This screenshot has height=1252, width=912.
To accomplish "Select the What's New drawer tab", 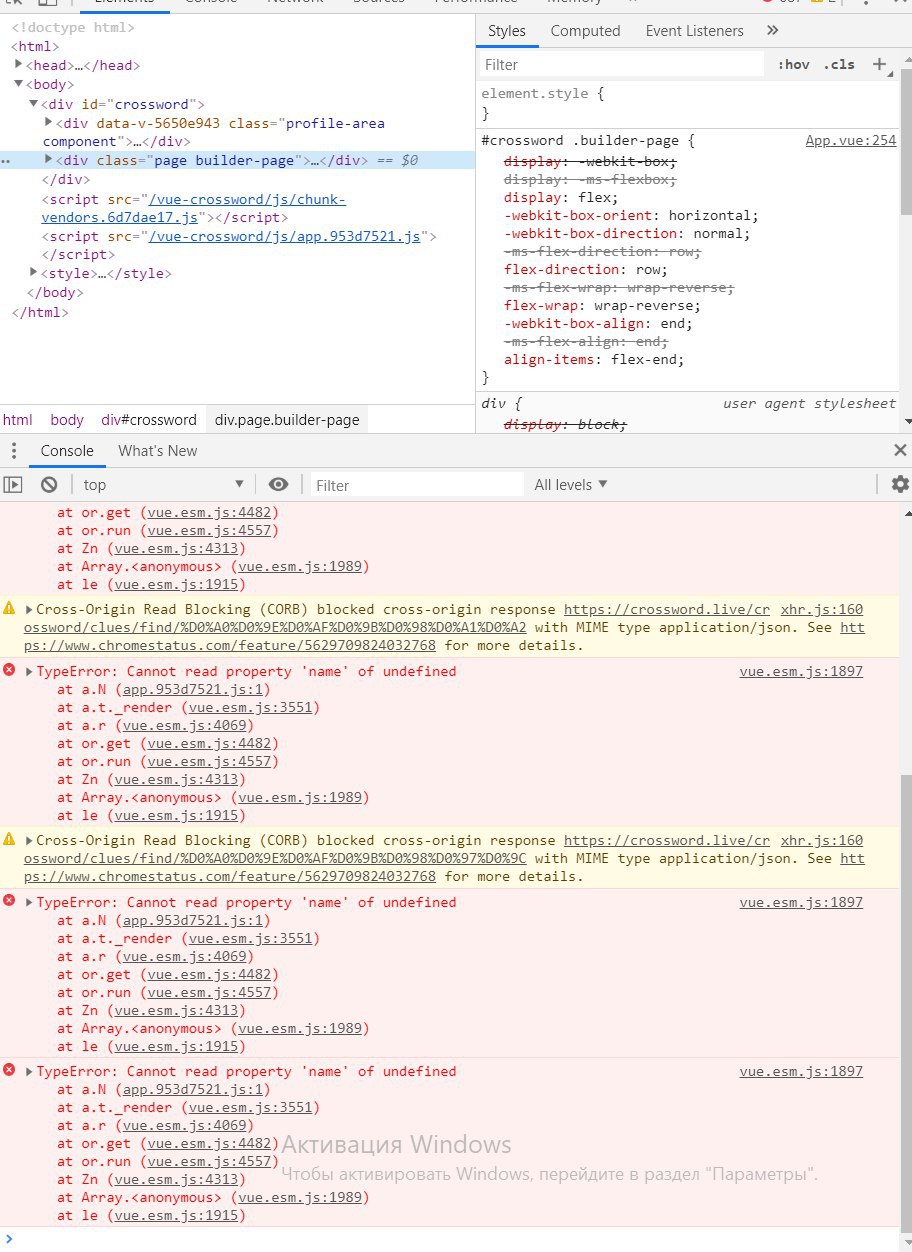I will pyautogui.click(x=158, y=451).
